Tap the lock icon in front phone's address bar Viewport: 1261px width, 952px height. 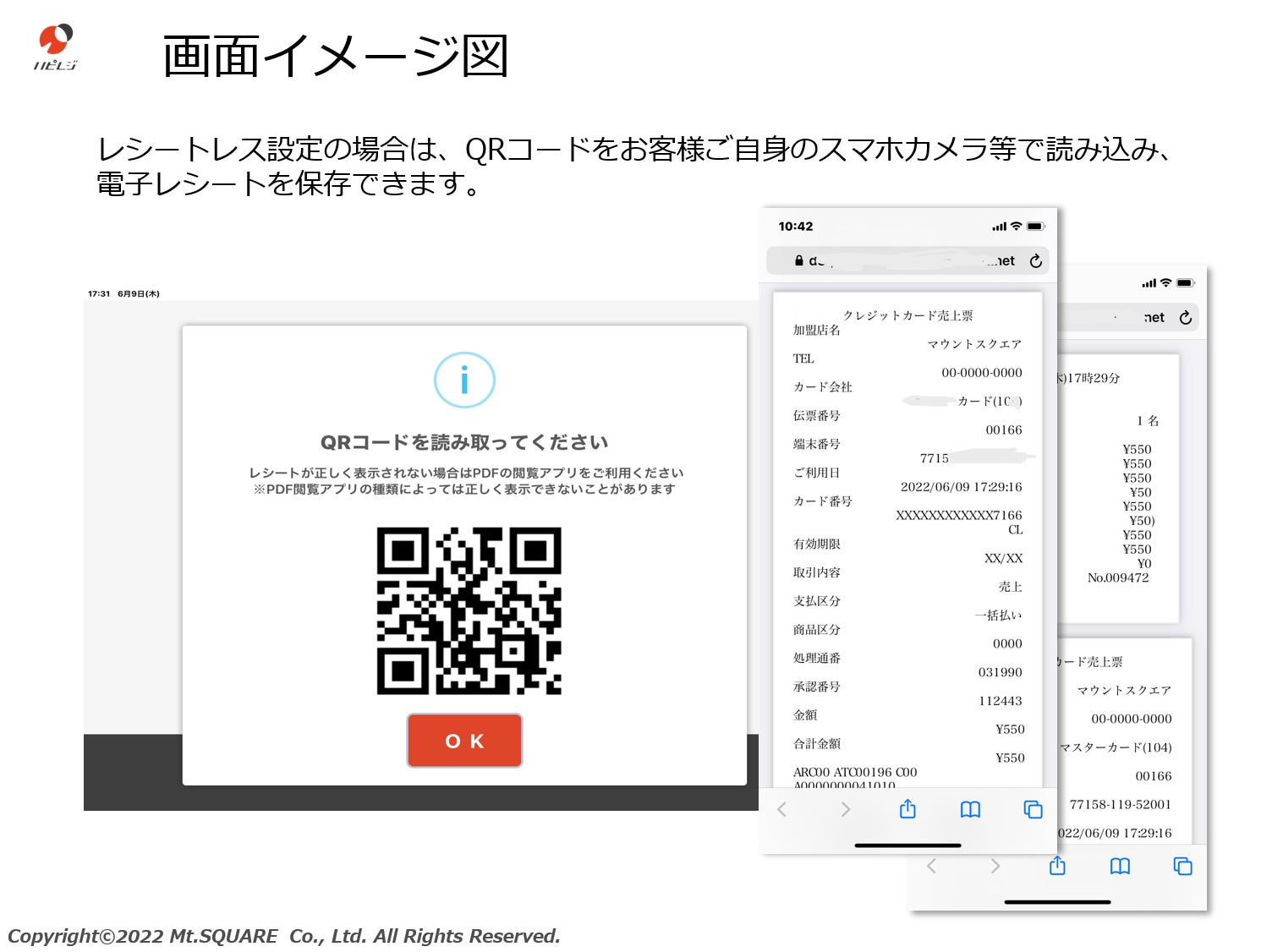click(798, 260)
